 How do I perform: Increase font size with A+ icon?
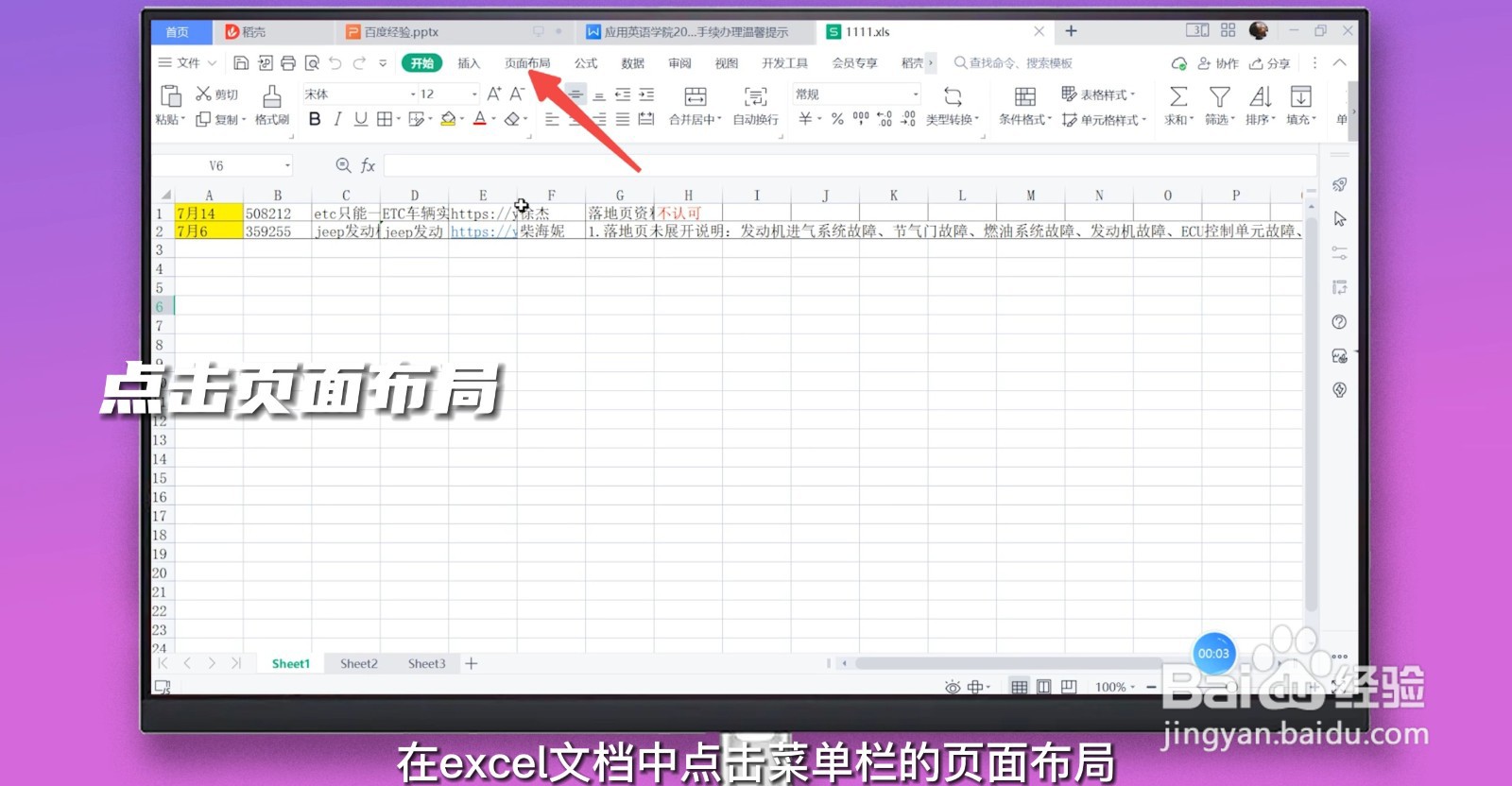(x=494, y=94)
